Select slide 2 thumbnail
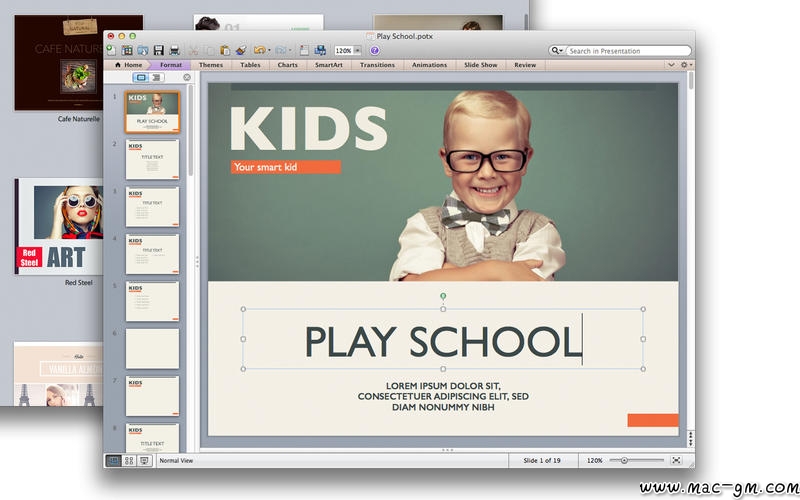Viewport: 800px width, 500px height. tap(153, 159)
